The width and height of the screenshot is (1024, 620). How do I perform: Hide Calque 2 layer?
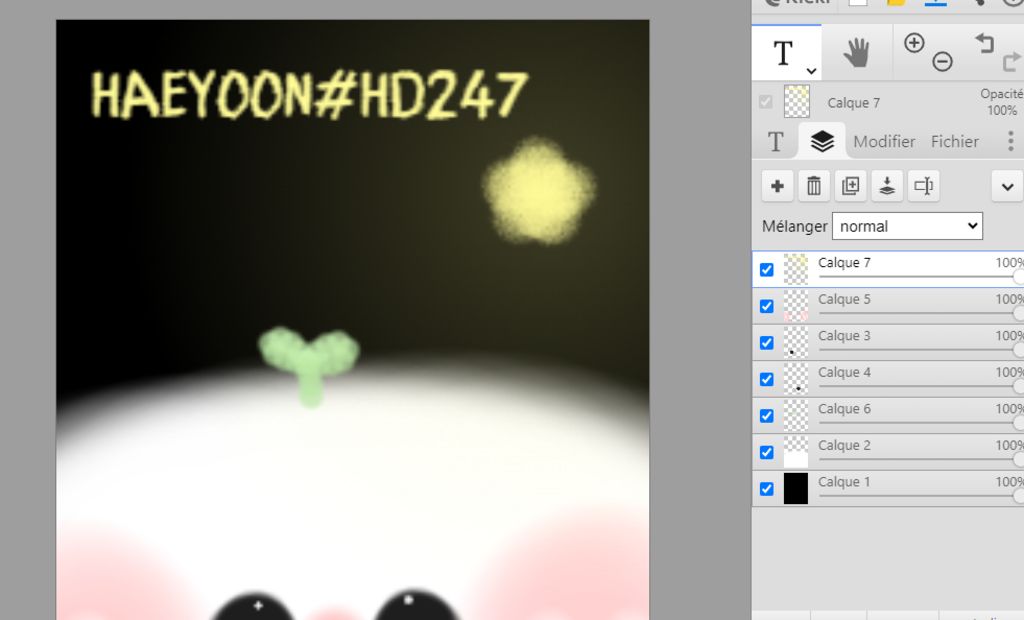767,453
